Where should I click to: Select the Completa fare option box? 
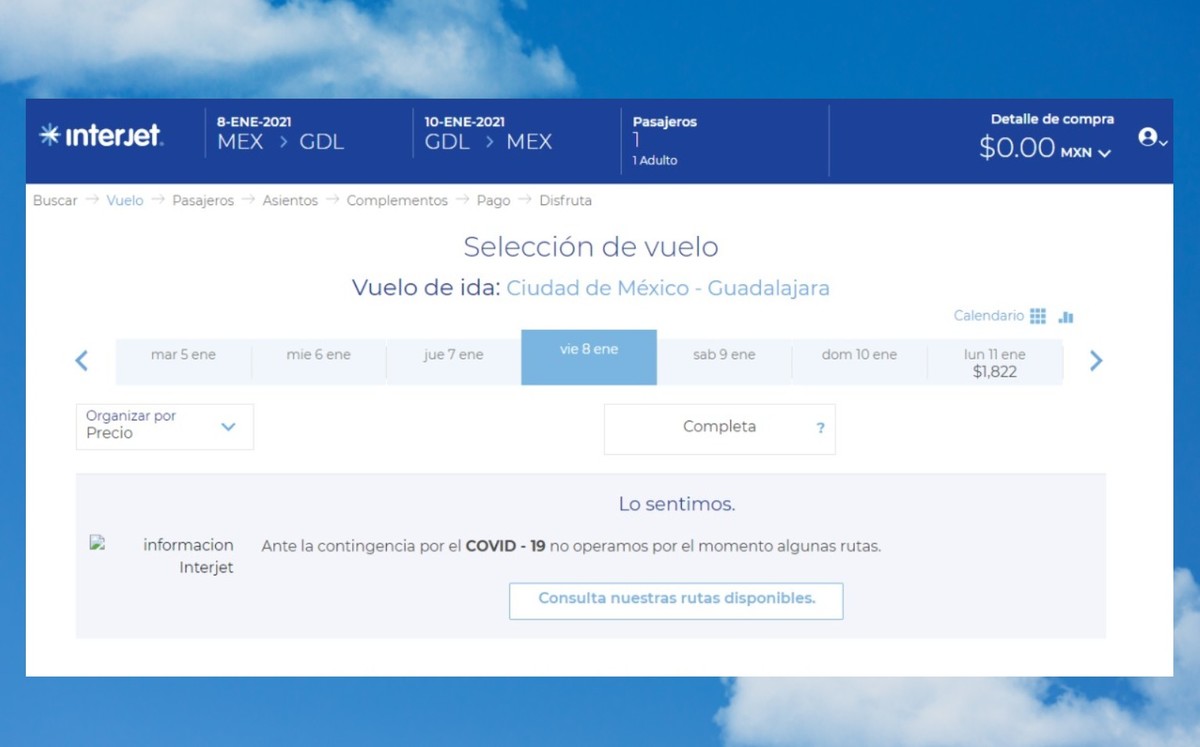[x=718, y=428]
